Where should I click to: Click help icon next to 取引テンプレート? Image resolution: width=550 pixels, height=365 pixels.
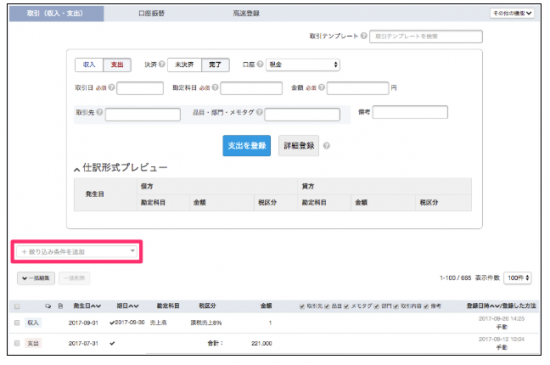(364, 36)
